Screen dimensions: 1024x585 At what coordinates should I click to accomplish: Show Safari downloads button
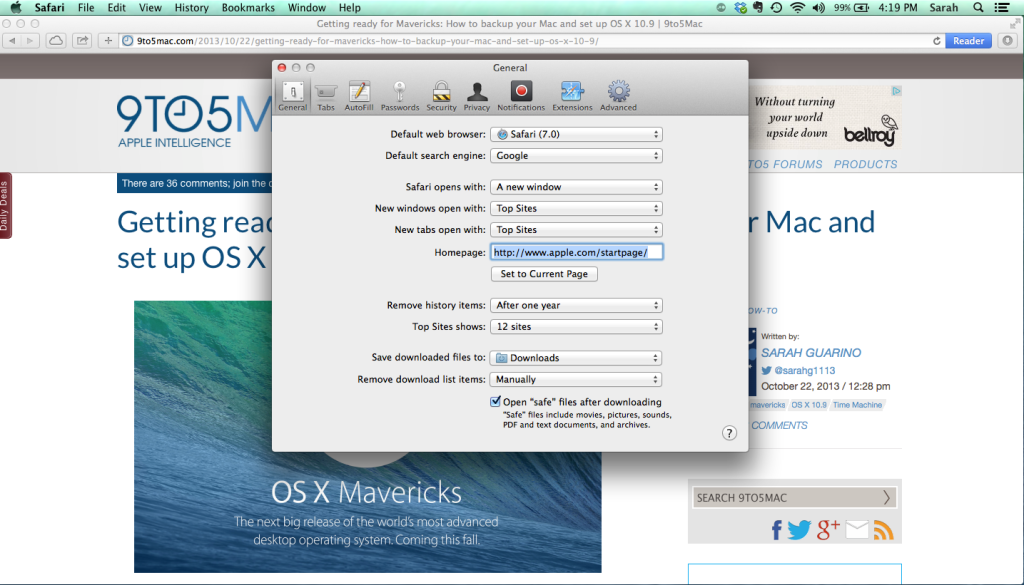[x=1008, y=40]
